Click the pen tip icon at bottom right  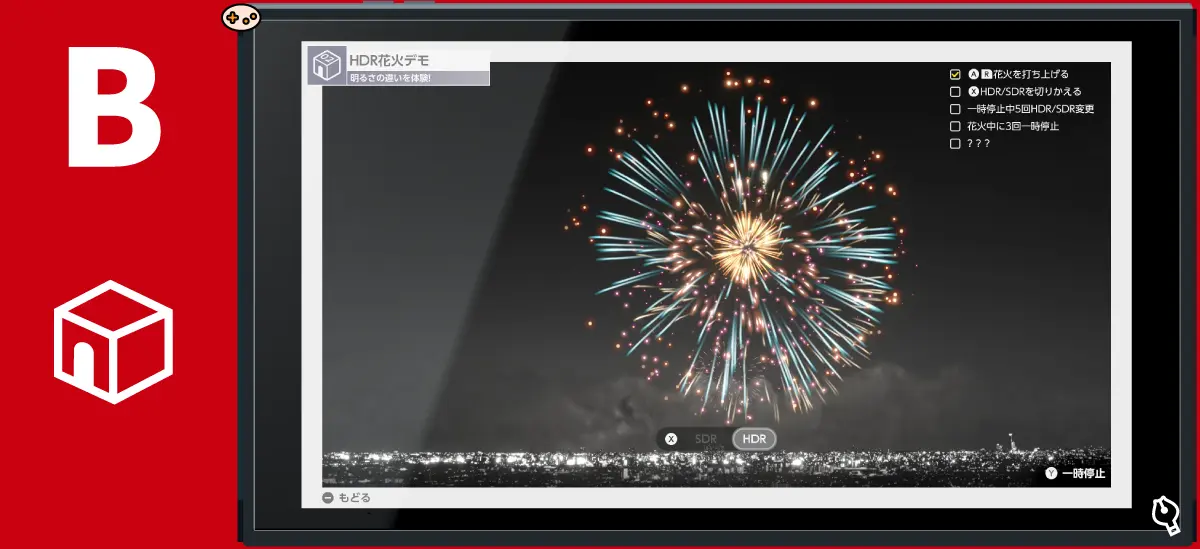[1165, 513]
